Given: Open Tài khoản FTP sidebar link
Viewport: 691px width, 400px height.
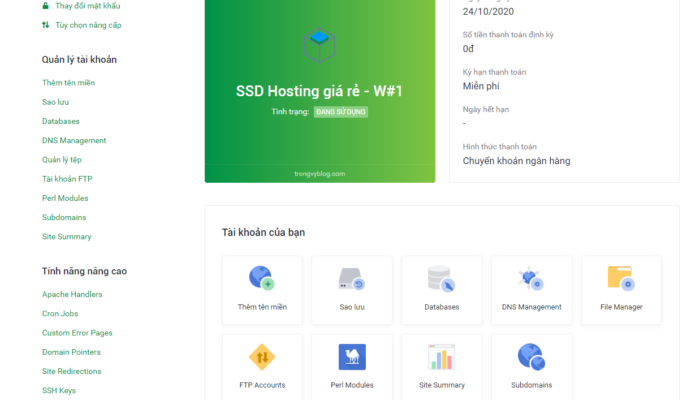Looking at the screenshot, I should [67, 179].
